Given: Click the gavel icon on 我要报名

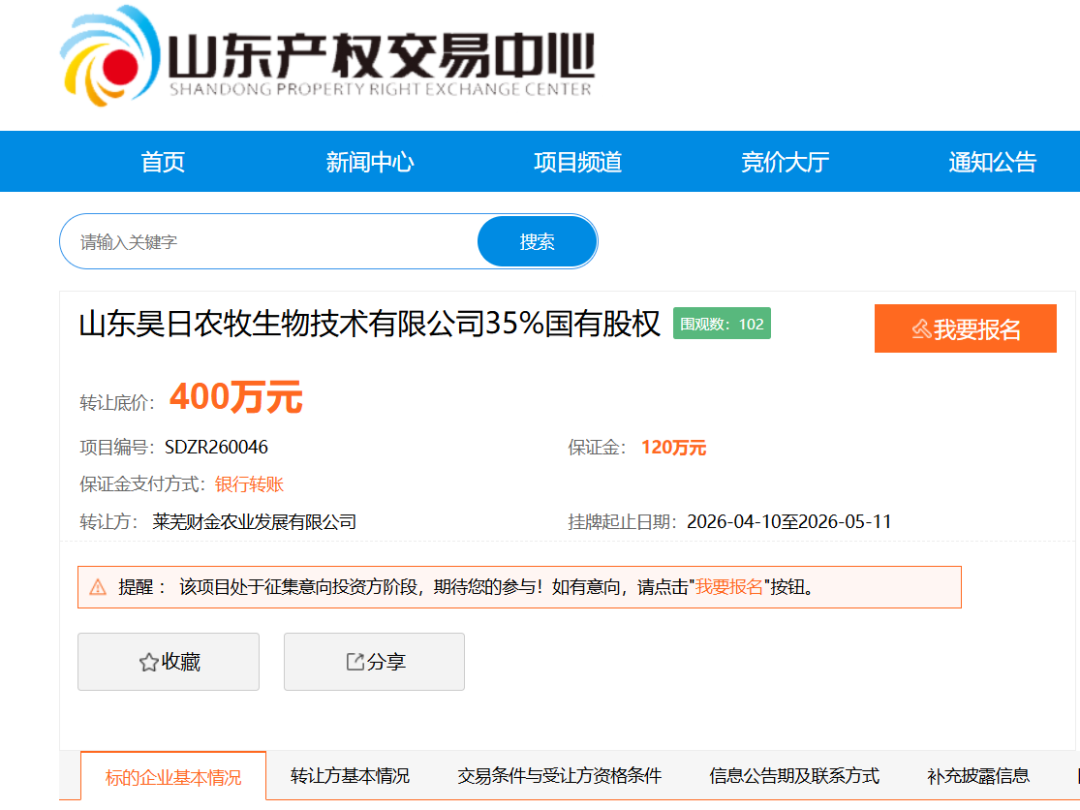Looking at the screenshot, I should (921, 329).
